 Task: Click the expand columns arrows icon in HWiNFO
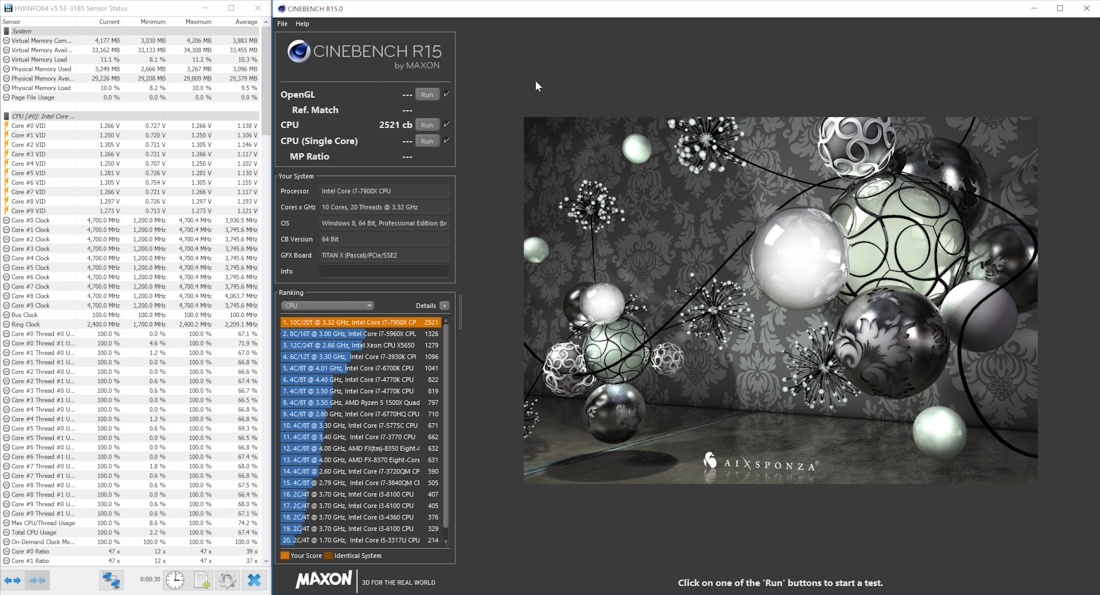tap(12, 580)
